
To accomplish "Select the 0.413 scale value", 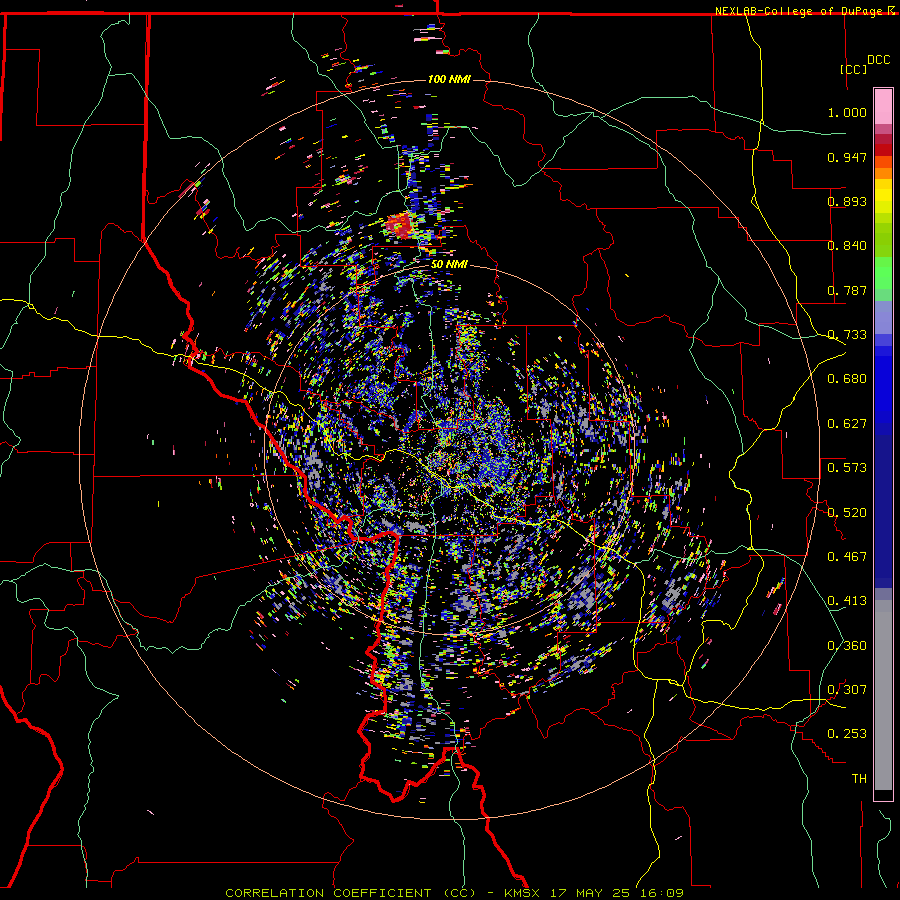I will coord(847,601).
